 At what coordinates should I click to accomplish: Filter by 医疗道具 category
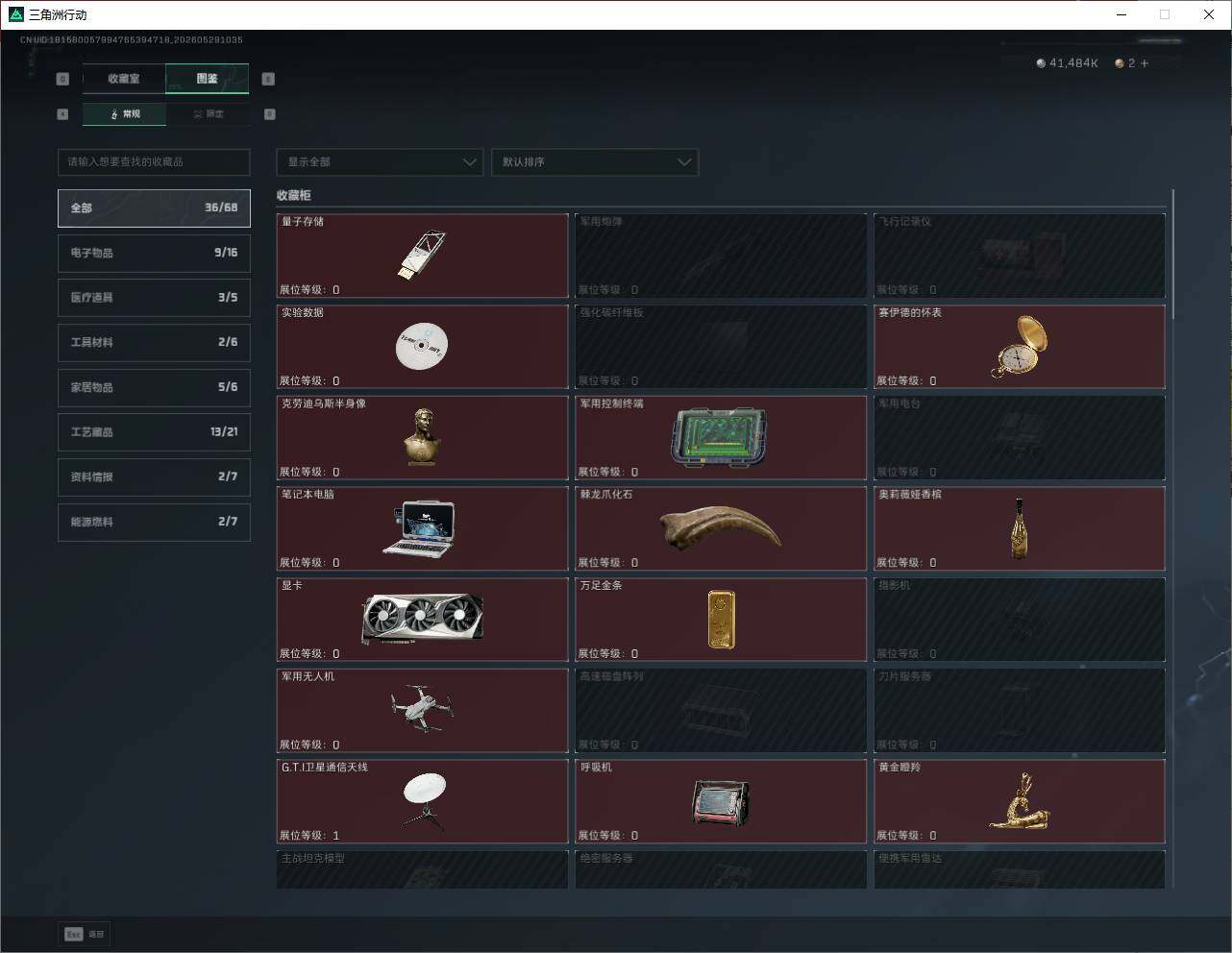tap(154, 298)
